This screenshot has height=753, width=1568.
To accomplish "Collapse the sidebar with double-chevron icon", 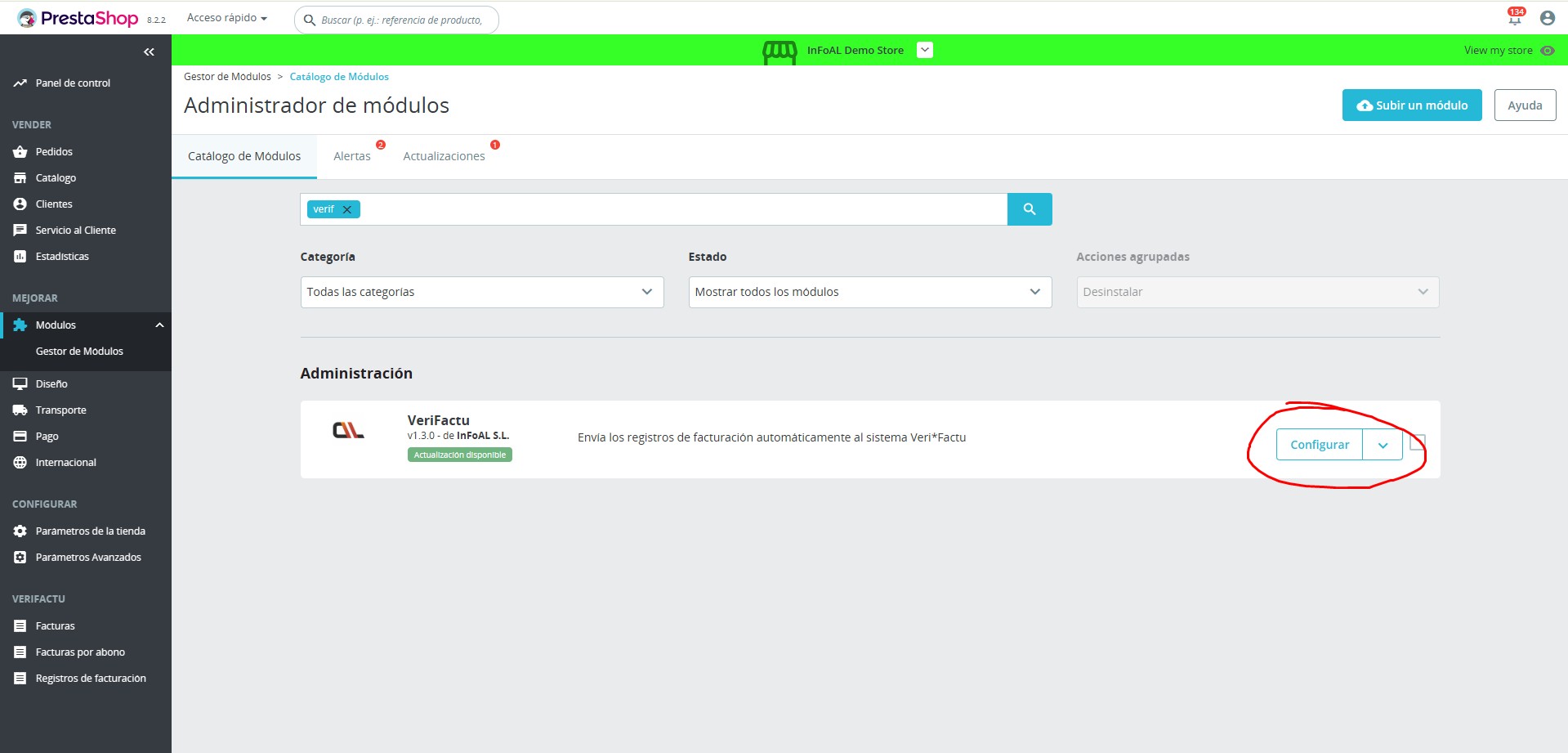I will pyautogui.click(x=149, y=52).
